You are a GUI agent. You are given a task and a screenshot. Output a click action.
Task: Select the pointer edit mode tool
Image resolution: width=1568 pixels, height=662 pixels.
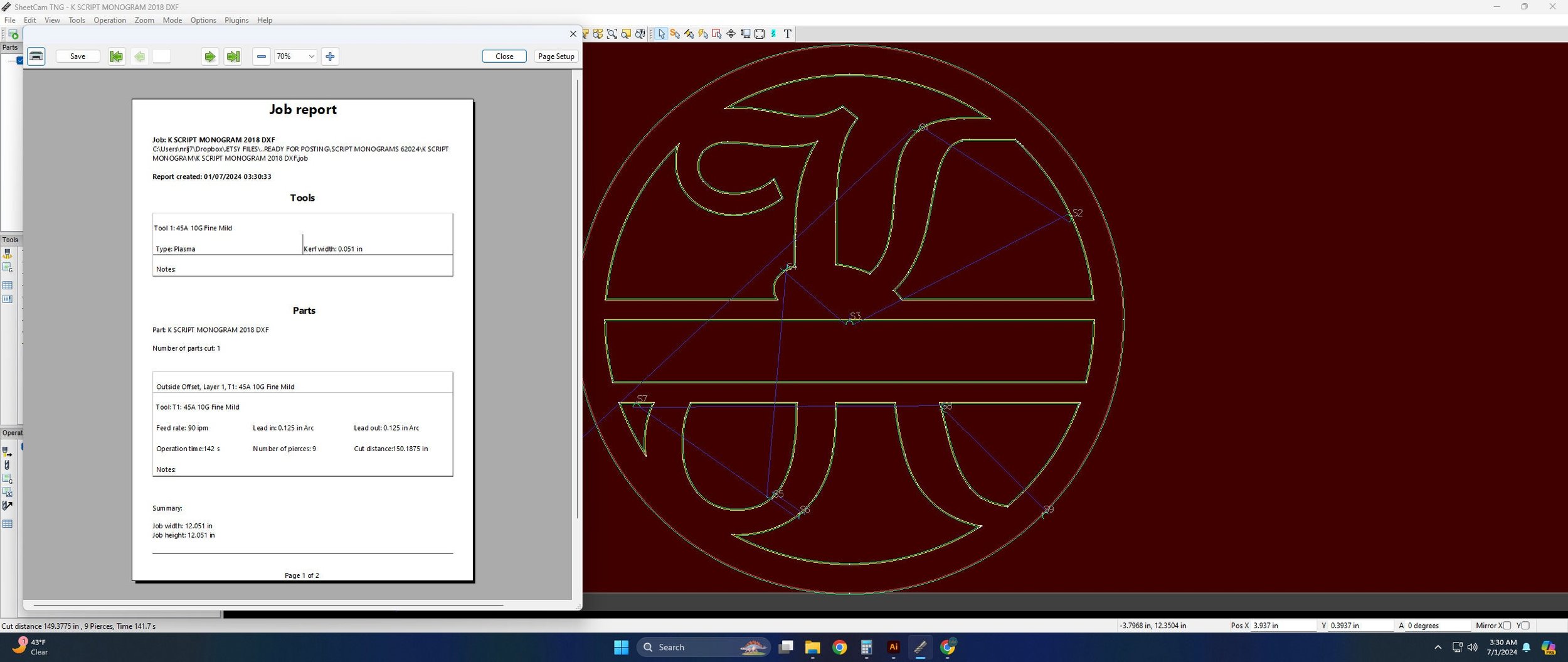click(661, 34)
